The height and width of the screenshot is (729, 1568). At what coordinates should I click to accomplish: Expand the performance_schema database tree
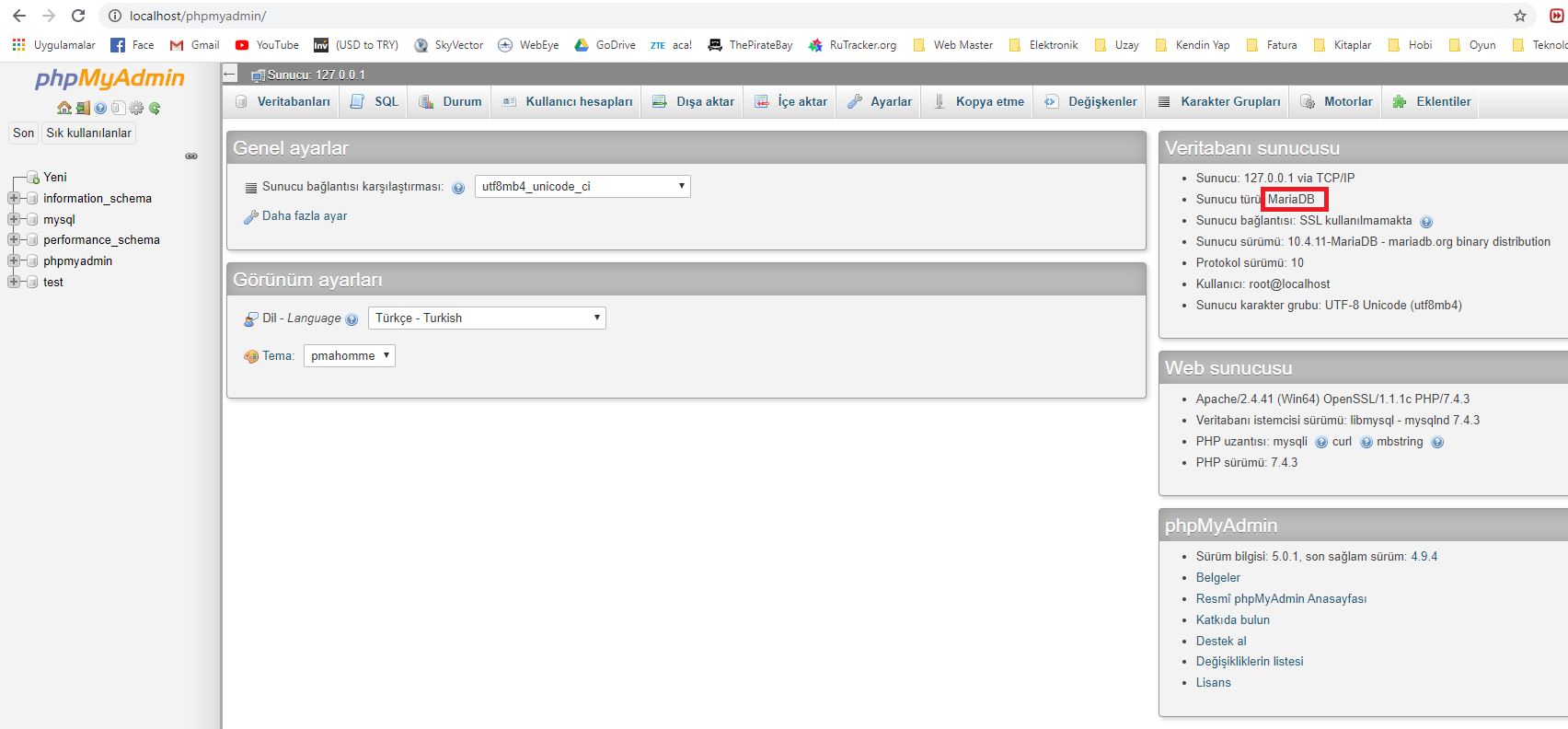point(14,239)
